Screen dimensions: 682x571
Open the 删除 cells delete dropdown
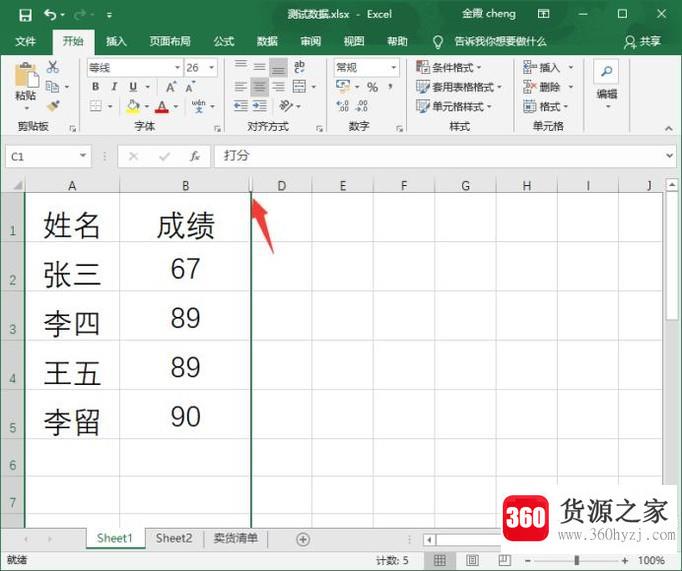[571, 87]
